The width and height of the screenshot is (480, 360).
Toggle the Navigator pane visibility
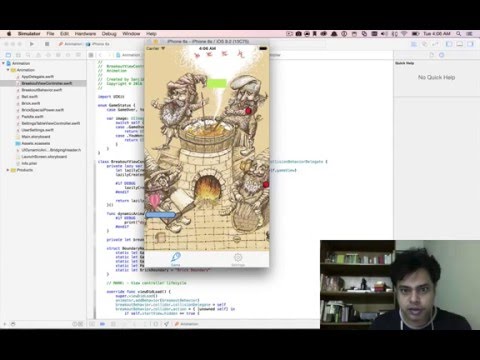449,44
